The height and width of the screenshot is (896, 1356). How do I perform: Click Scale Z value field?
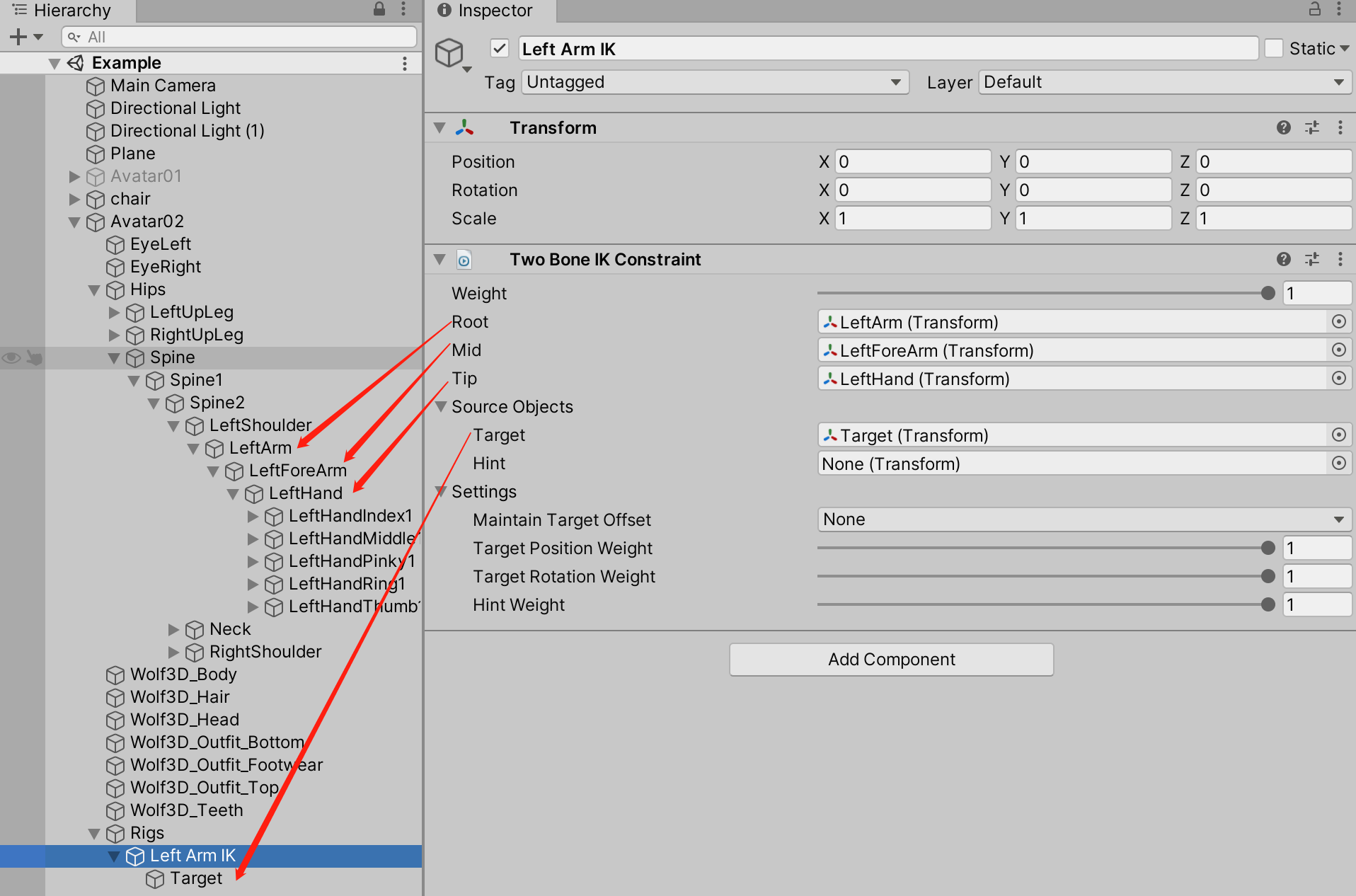[1274, 218]
